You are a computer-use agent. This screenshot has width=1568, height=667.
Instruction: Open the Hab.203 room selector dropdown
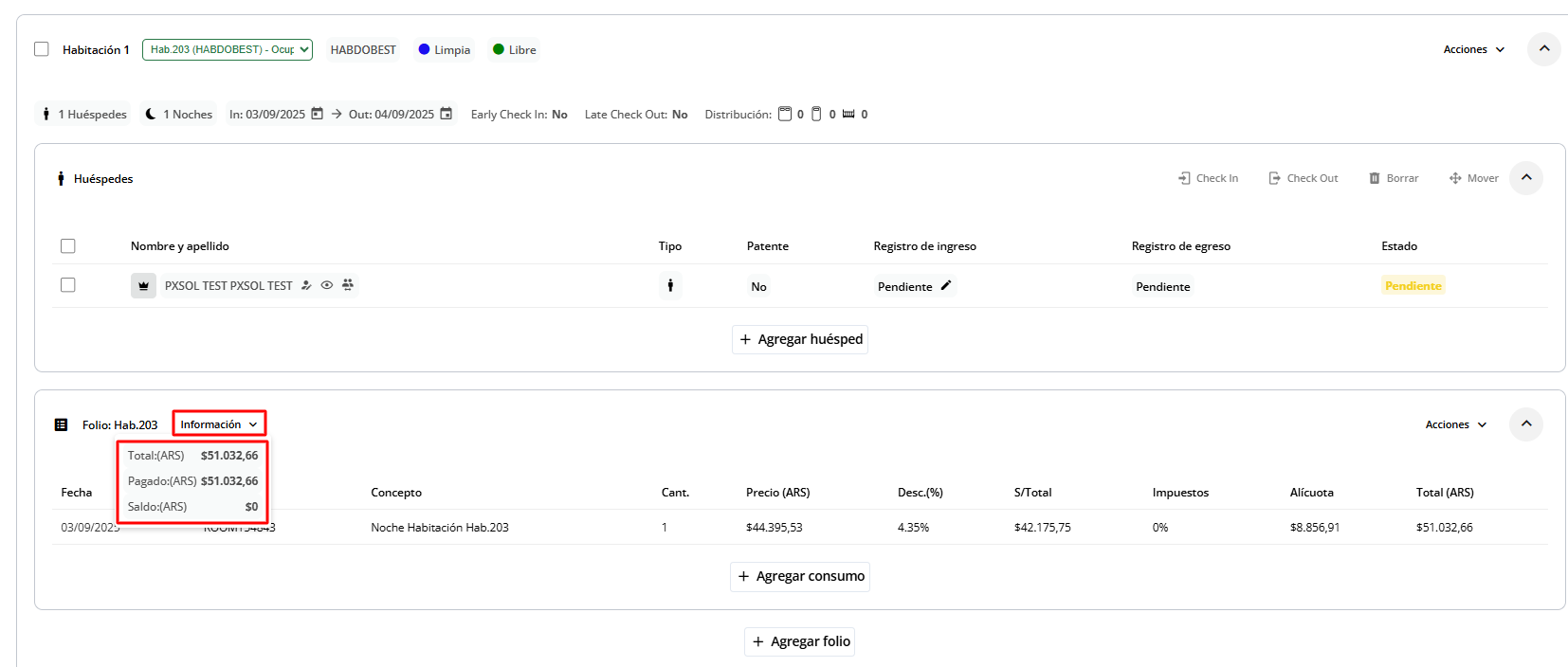coord(228,49)
